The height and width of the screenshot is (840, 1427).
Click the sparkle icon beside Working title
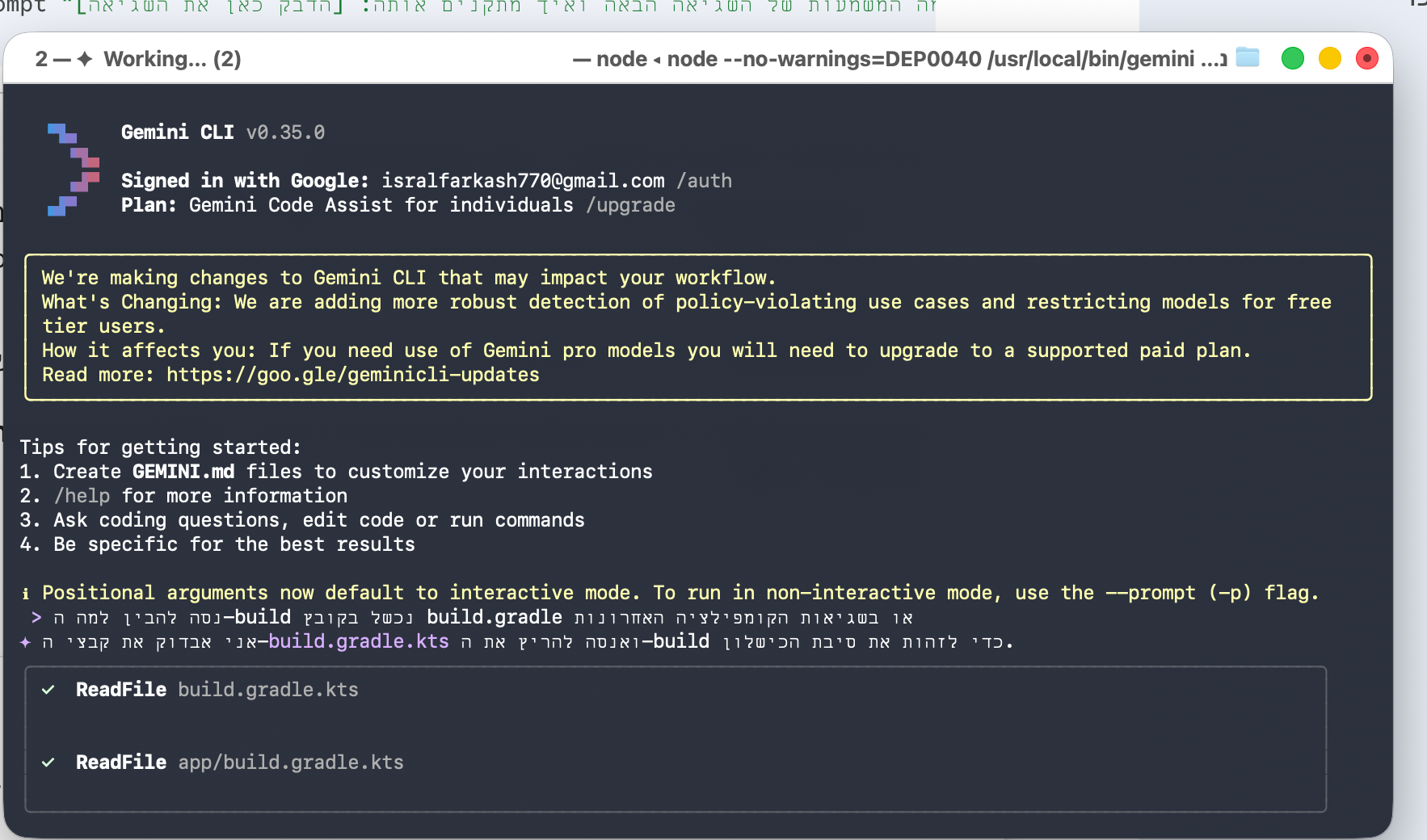(x=85, y=59)
